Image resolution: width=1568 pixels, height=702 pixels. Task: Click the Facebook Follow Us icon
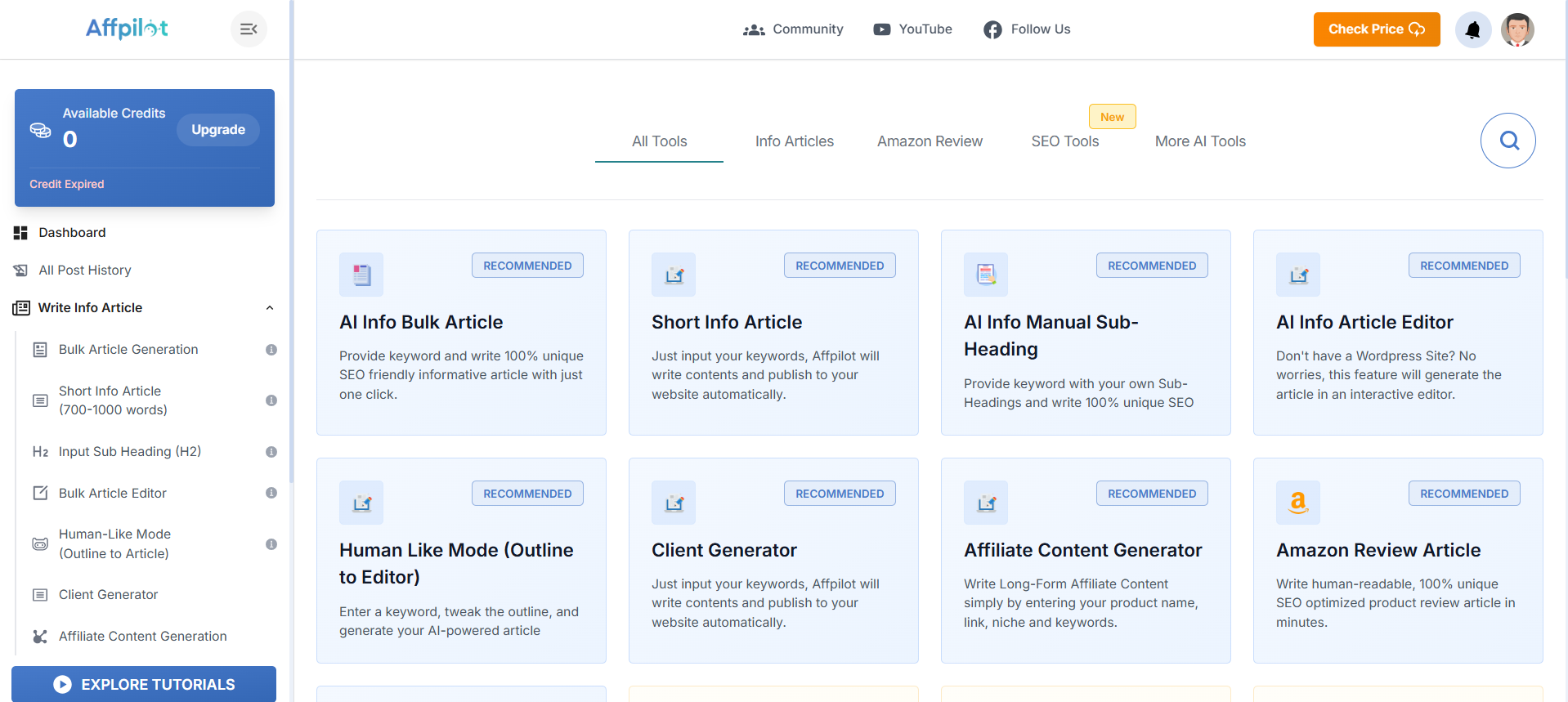click(992, 29)
